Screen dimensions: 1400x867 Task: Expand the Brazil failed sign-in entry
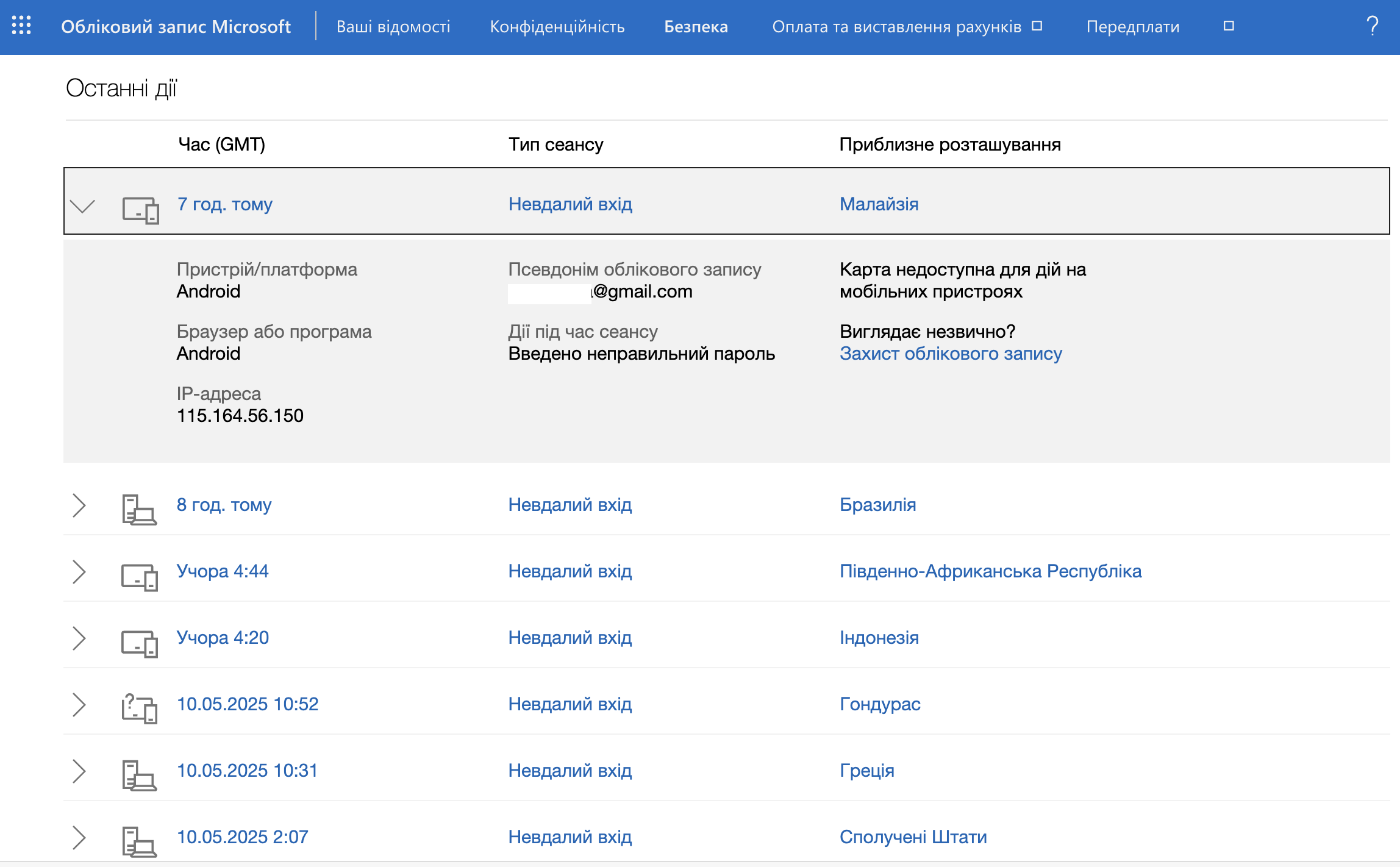point(79,505)
